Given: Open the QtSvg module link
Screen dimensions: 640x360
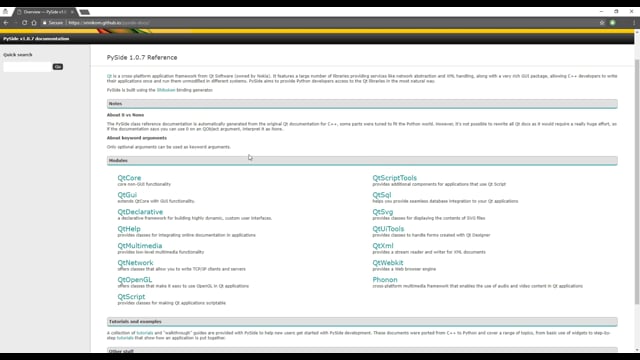Looking at the screenshot, I should point(382,212).
